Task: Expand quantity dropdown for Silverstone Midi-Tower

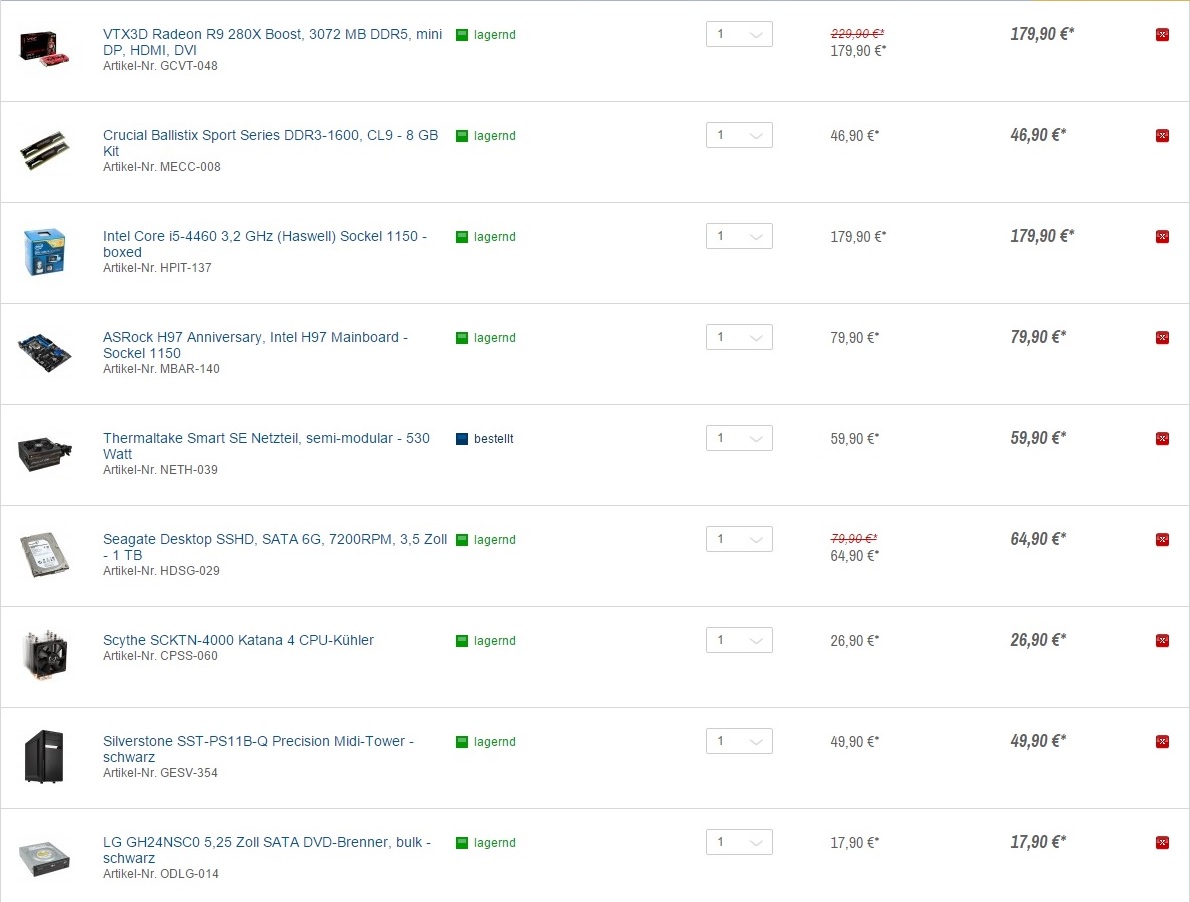Action: 739,740
